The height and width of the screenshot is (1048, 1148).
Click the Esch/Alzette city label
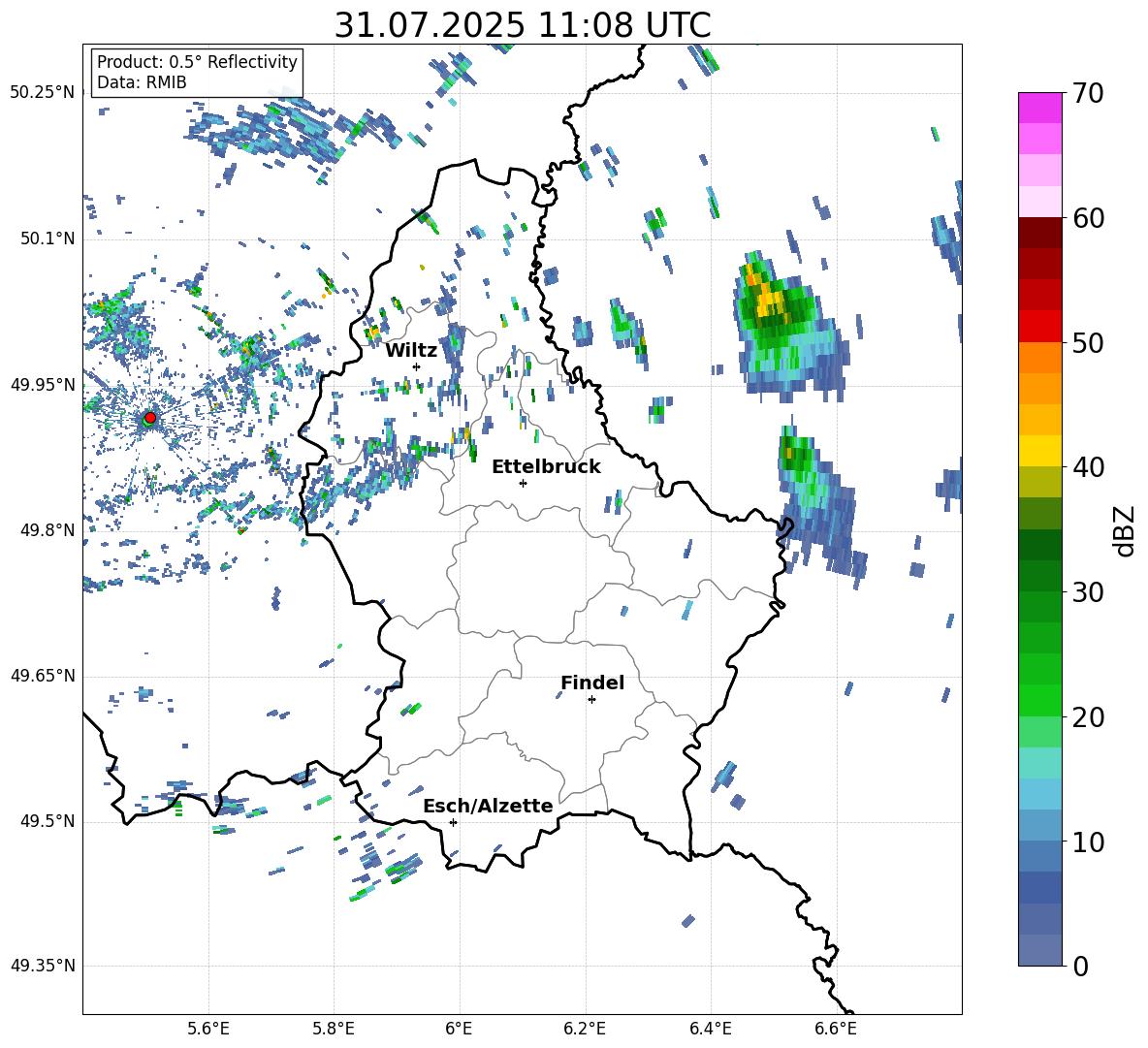488,806
